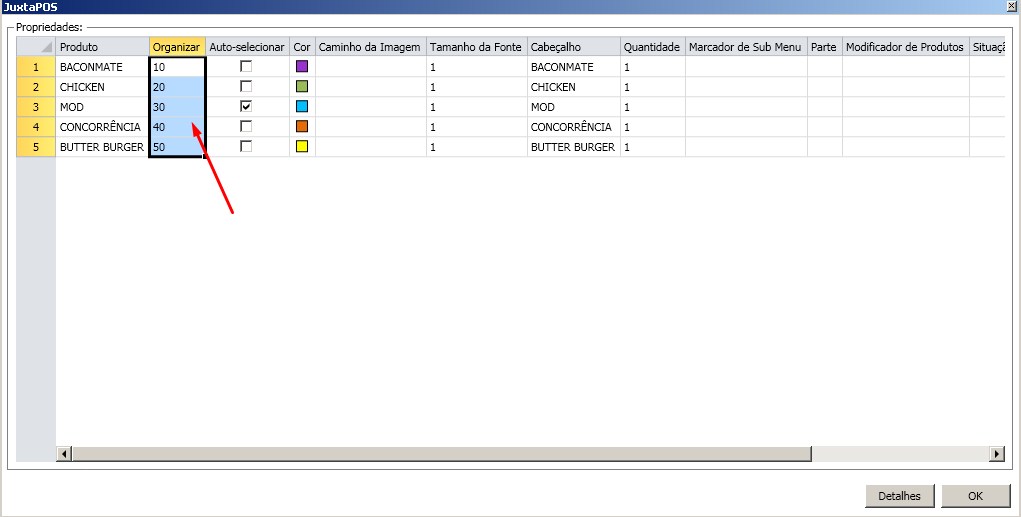Click the scrollbar right arrow
This screenshot has width=1021, height=517.
(997, 453)
